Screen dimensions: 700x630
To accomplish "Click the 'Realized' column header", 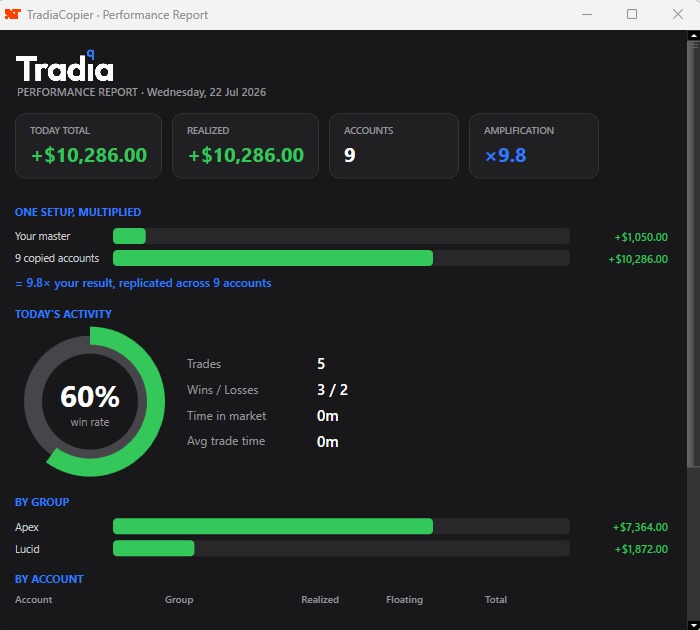I will coord(320,600).
